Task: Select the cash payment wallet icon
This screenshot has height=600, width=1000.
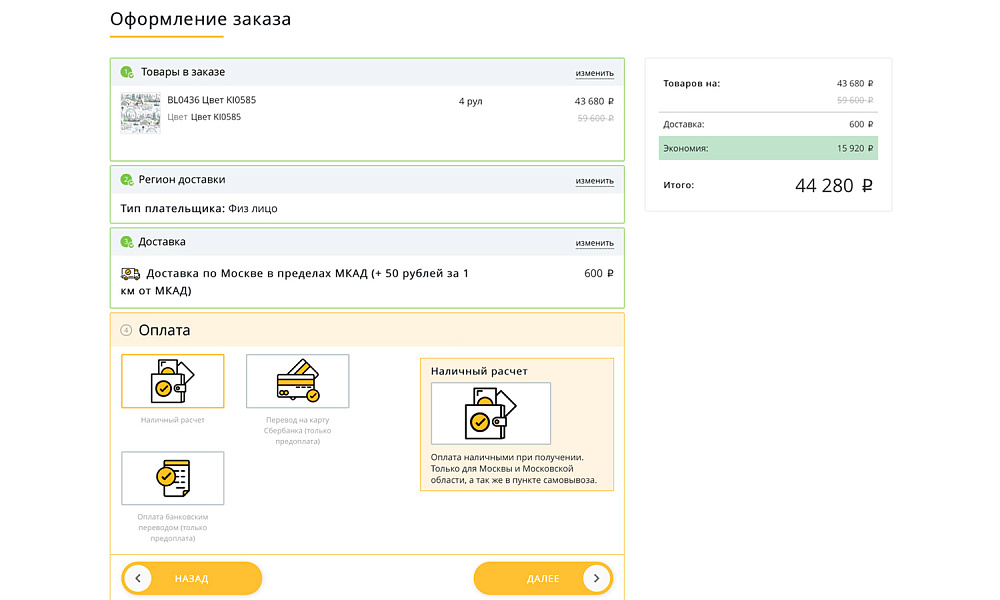Action: (x=172, y=381)
